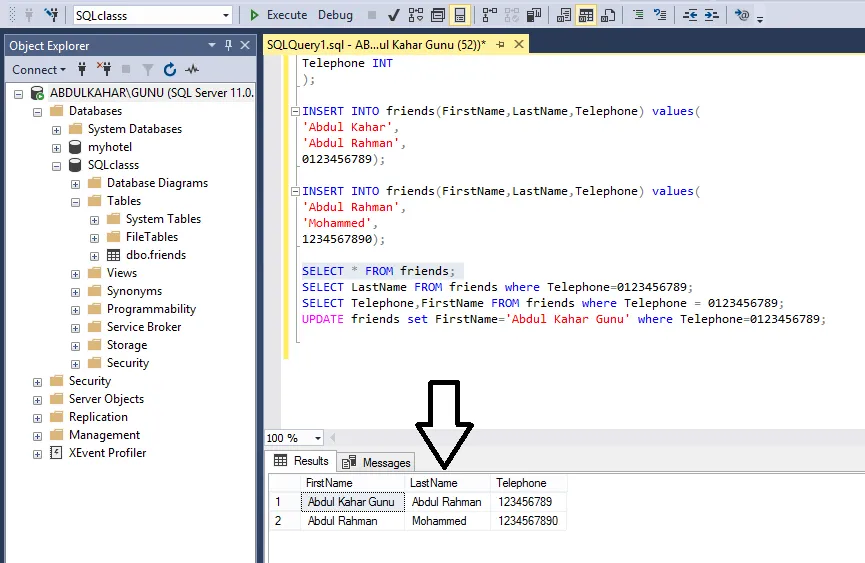Decrease the line indent icon

point(690,15)
